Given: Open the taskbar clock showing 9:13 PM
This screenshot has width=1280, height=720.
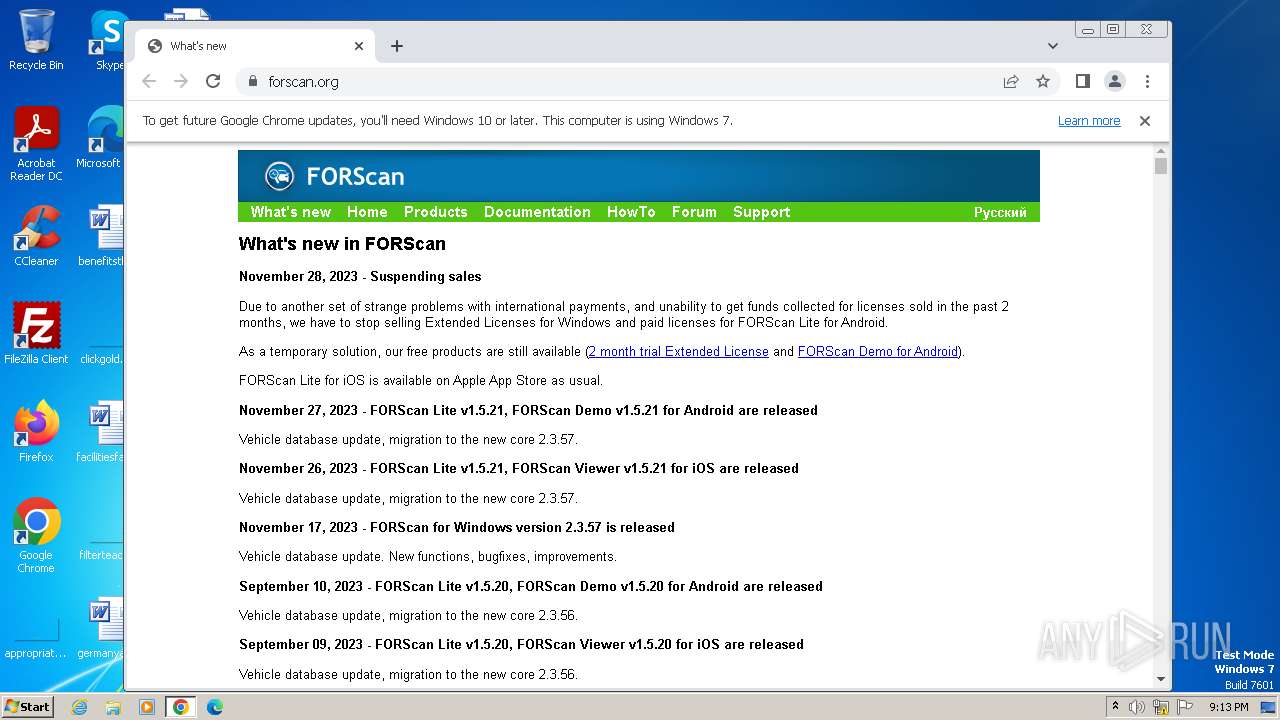Looking at the screenshot, I should [1228, 707].
